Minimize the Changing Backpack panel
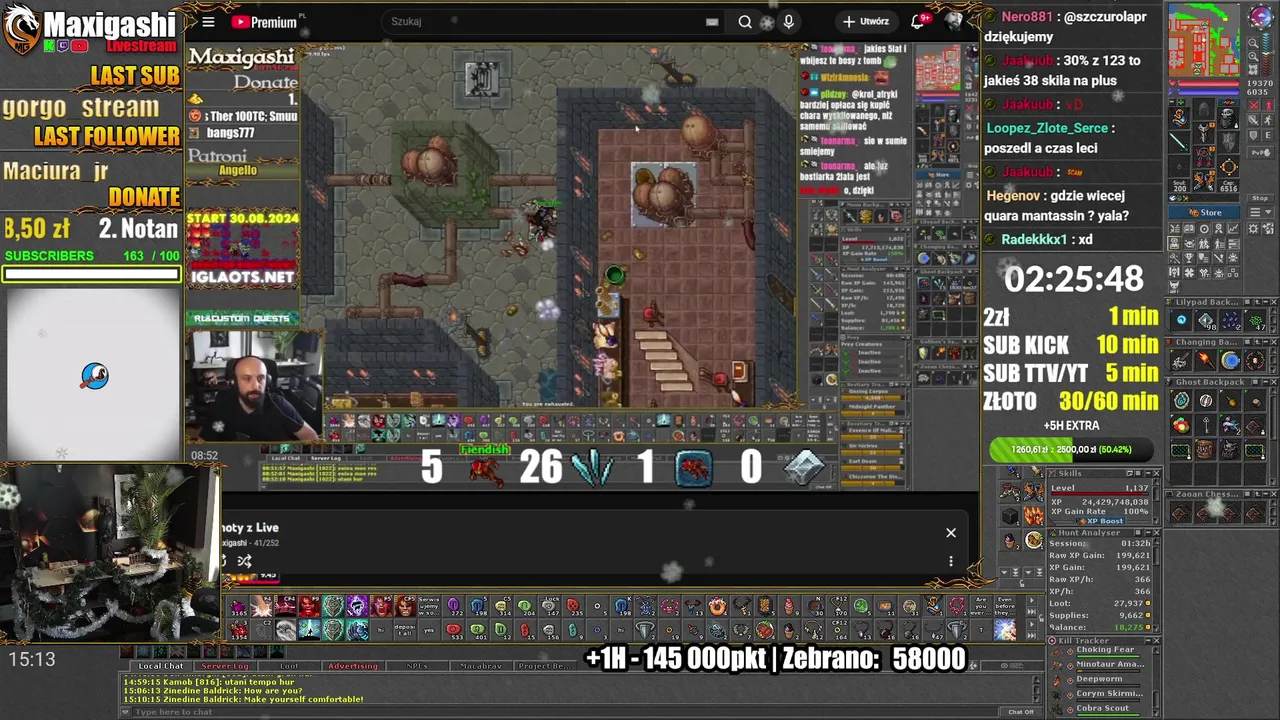The width and height of the screenshot is (1280, 720). pos(1266,342)
